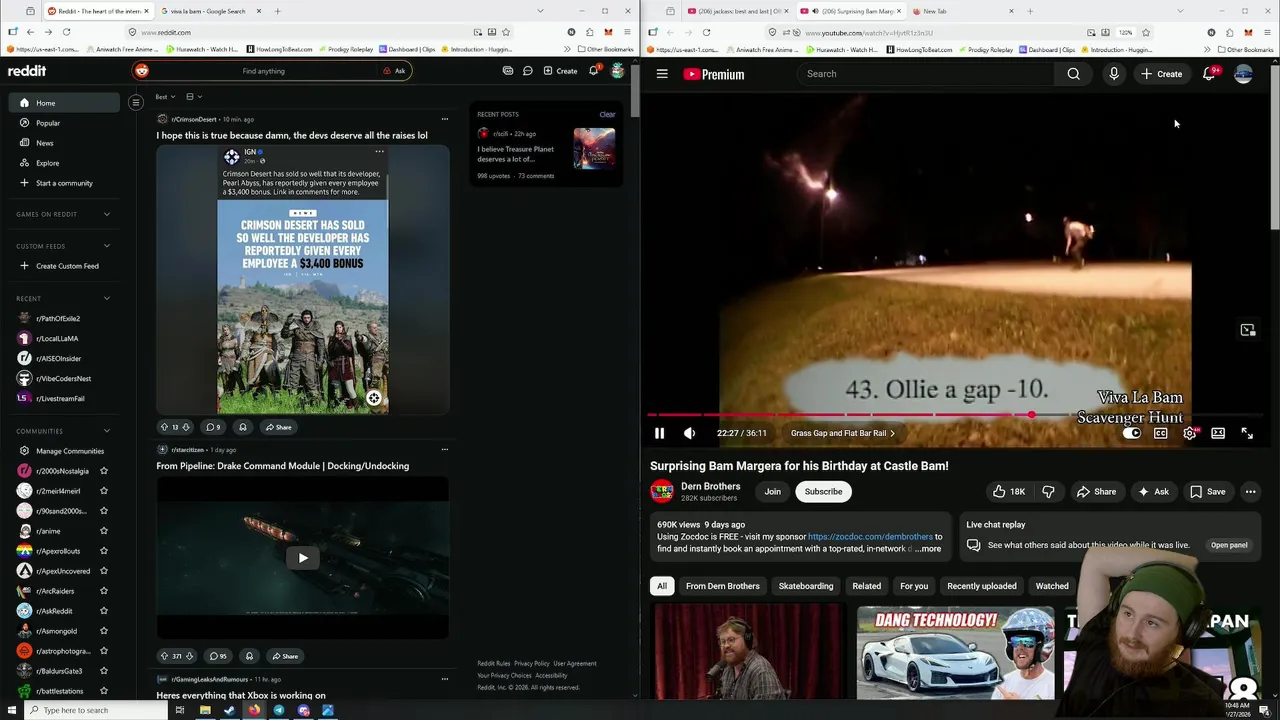Click the YouTube search magnifier button
The height and width of the screenshot is (720, 1280).
coord(1073,74)
